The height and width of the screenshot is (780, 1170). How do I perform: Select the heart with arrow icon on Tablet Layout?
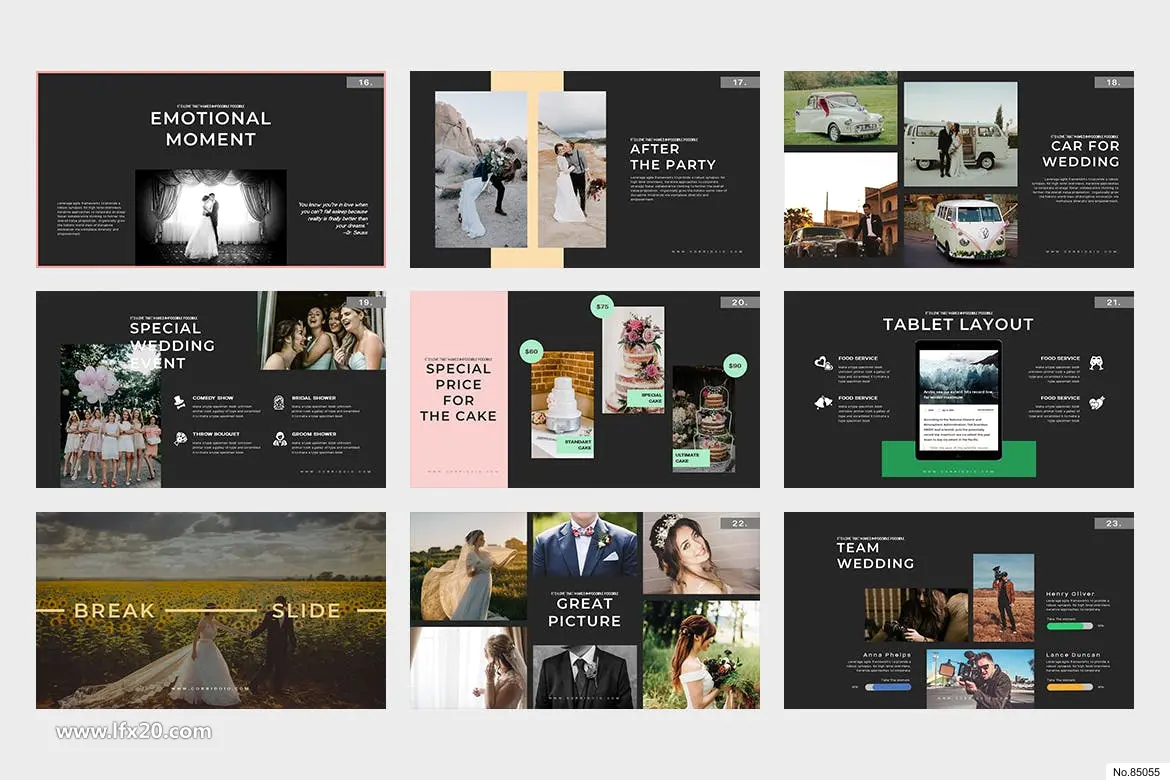(1096, 402)
